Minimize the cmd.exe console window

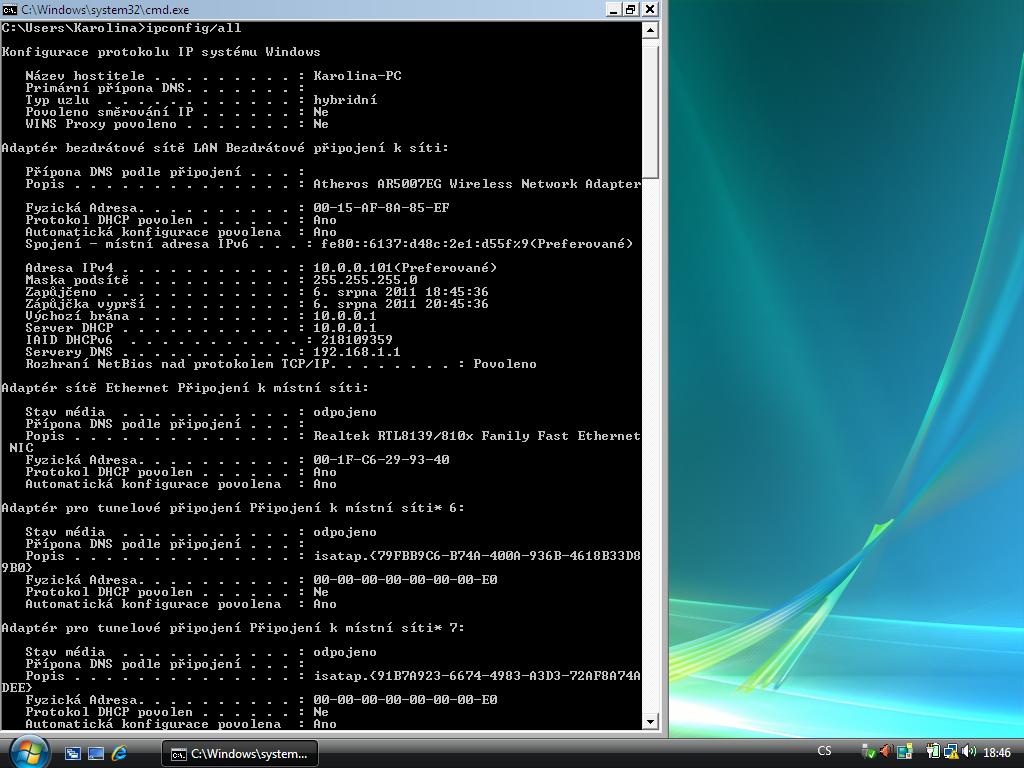(x=612, y=9)
